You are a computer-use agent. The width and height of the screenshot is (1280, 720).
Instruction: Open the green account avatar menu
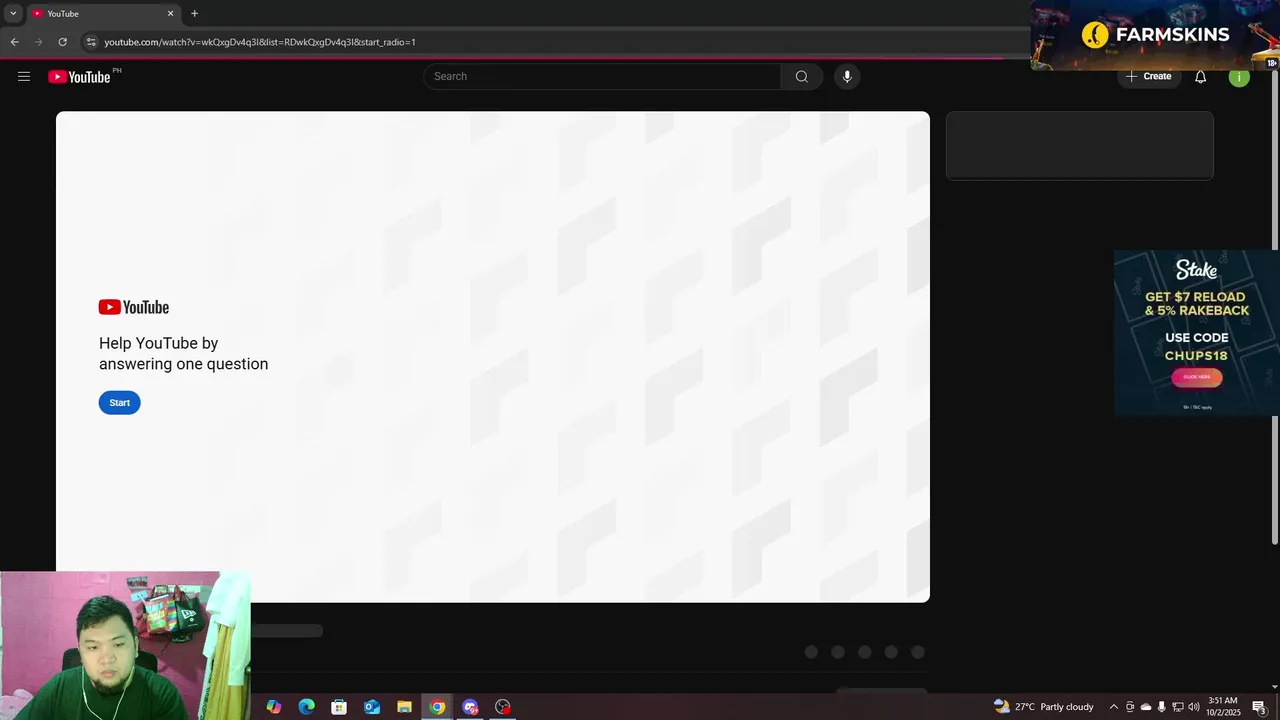1239,76
